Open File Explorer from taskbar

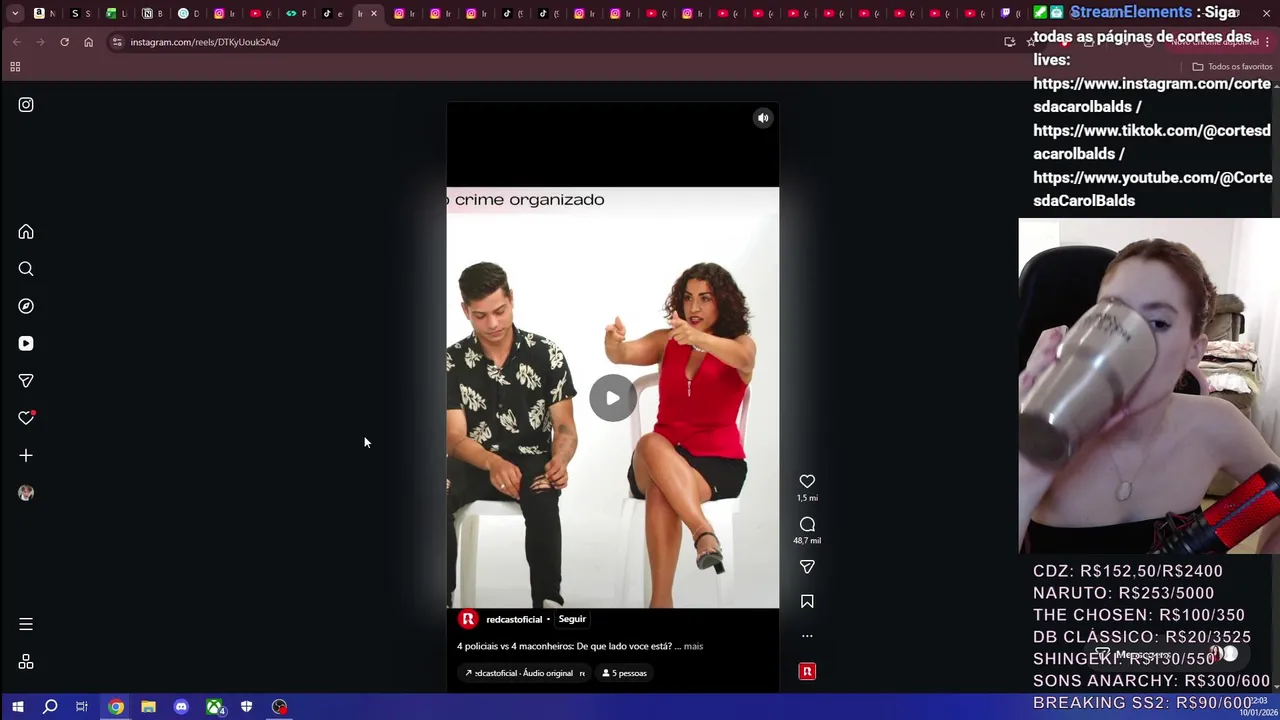coord(148,707)
